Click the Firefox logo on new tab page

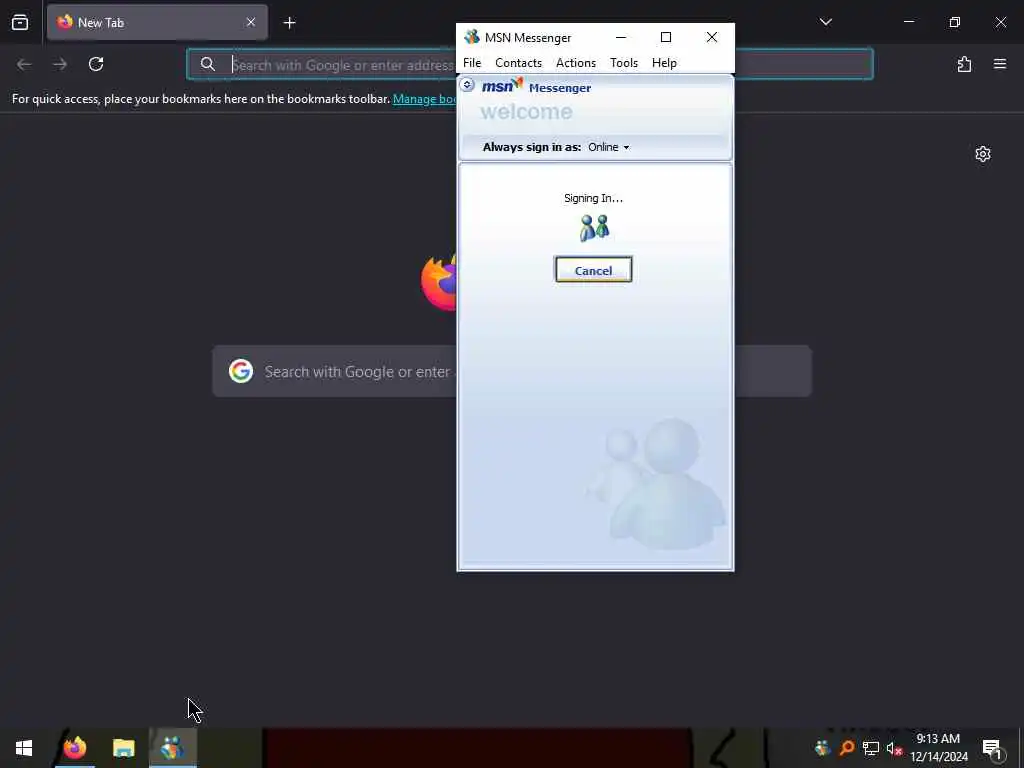[x=439, y=282]
